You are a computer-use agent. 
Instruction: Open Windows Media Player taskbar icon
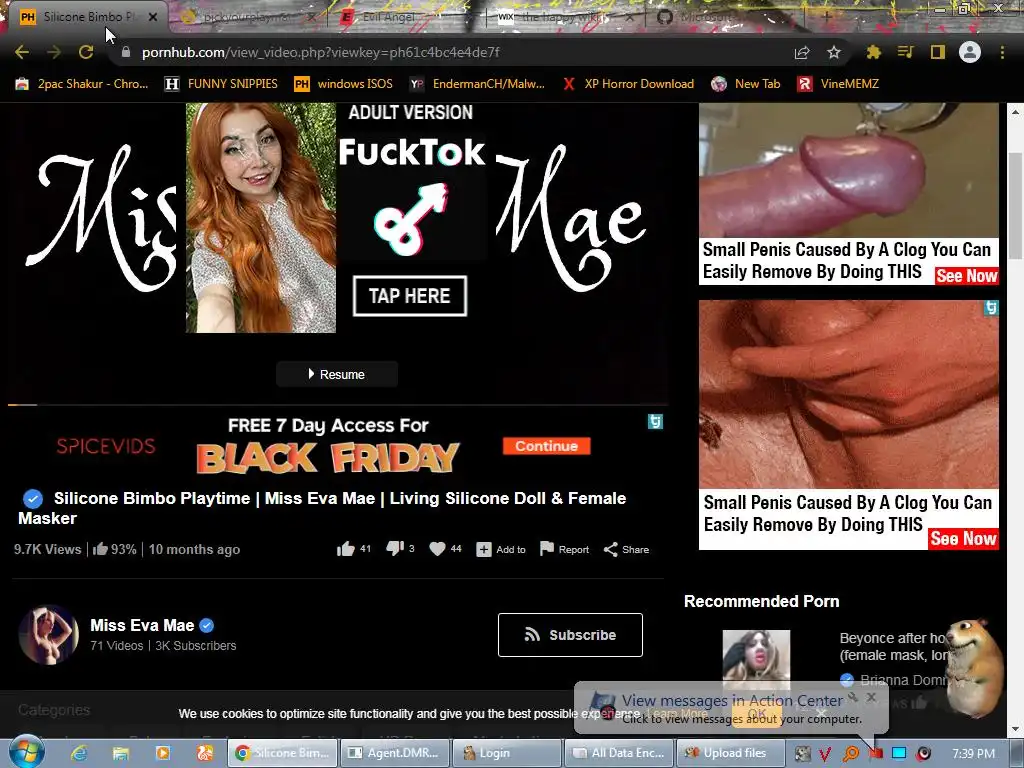[x=163, y=753]
